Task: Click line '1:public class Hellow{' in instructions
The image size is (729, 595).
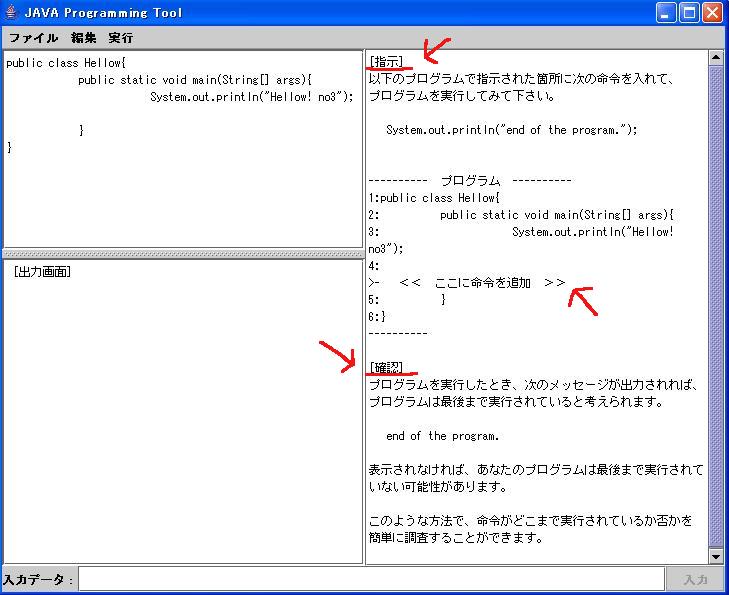Action: click(434, 198)
